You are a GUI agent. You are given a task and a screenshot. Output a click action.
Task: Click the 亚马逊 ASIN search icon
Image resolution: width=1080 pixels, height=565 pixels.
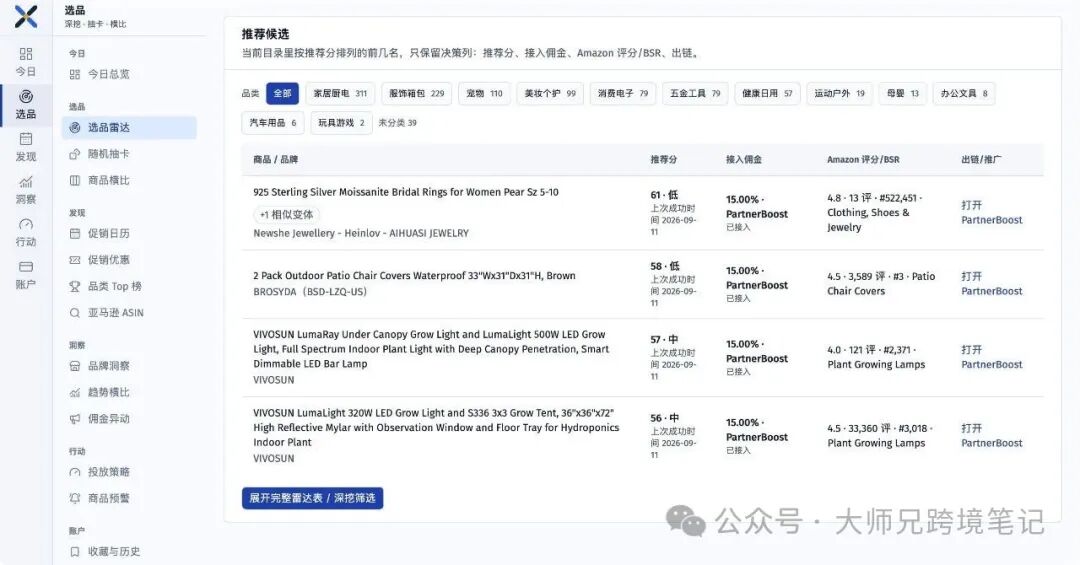click(x=75, y=313)
